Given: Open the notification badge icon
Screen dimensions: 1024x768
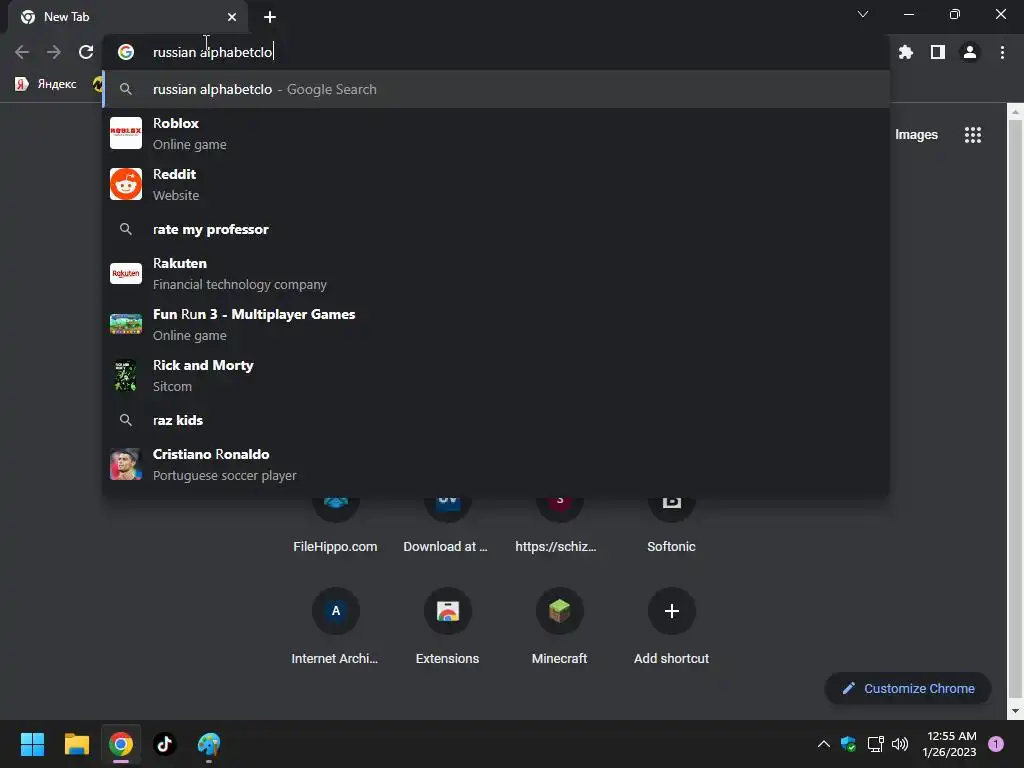Looking at the screenshot, I should [x=996, y=744].
